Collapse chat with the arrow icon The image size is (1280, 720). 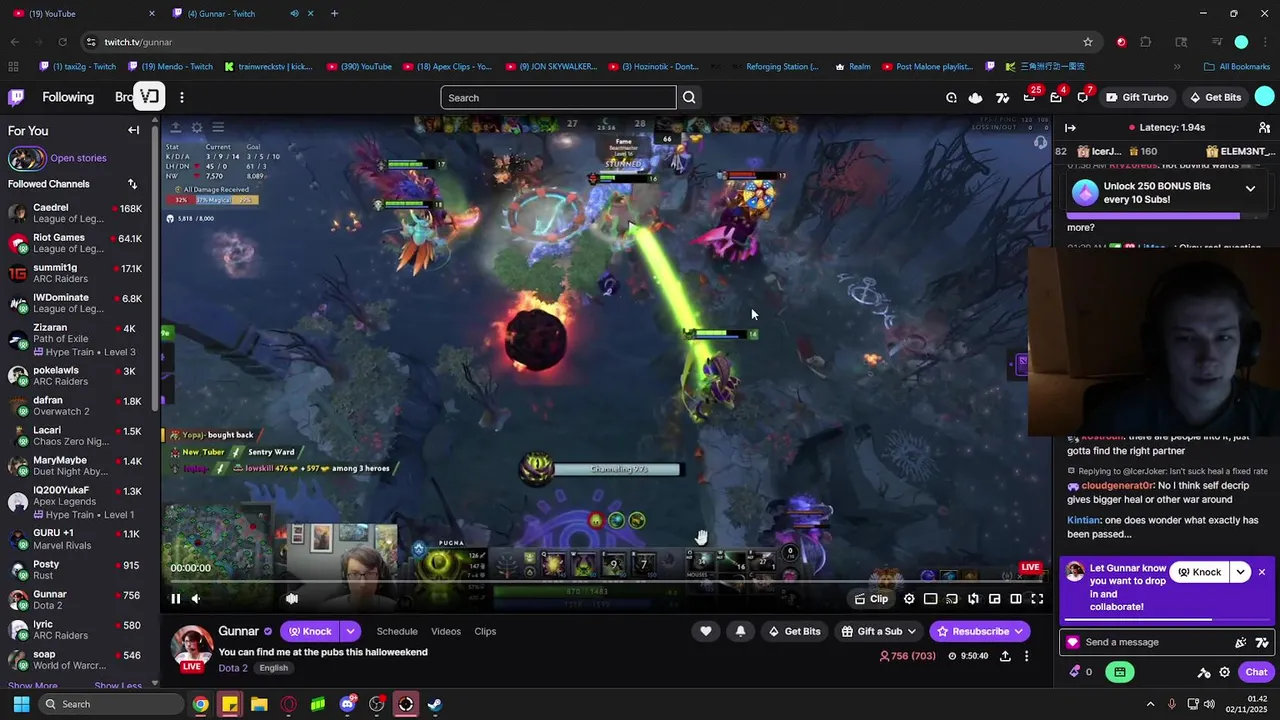coord(1070,128)
